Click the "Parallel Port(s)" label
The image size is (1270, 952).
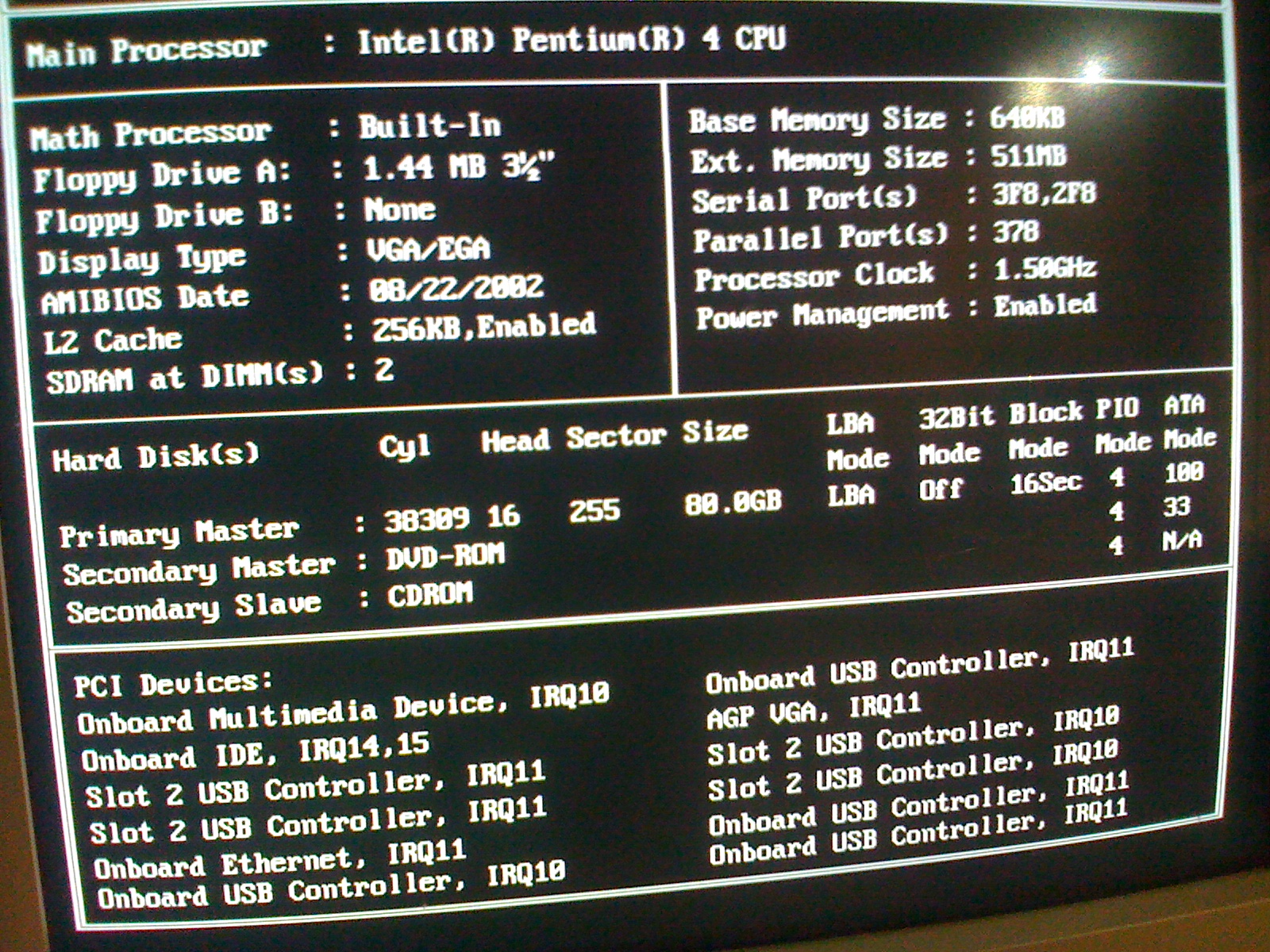(x=821, y=237)
